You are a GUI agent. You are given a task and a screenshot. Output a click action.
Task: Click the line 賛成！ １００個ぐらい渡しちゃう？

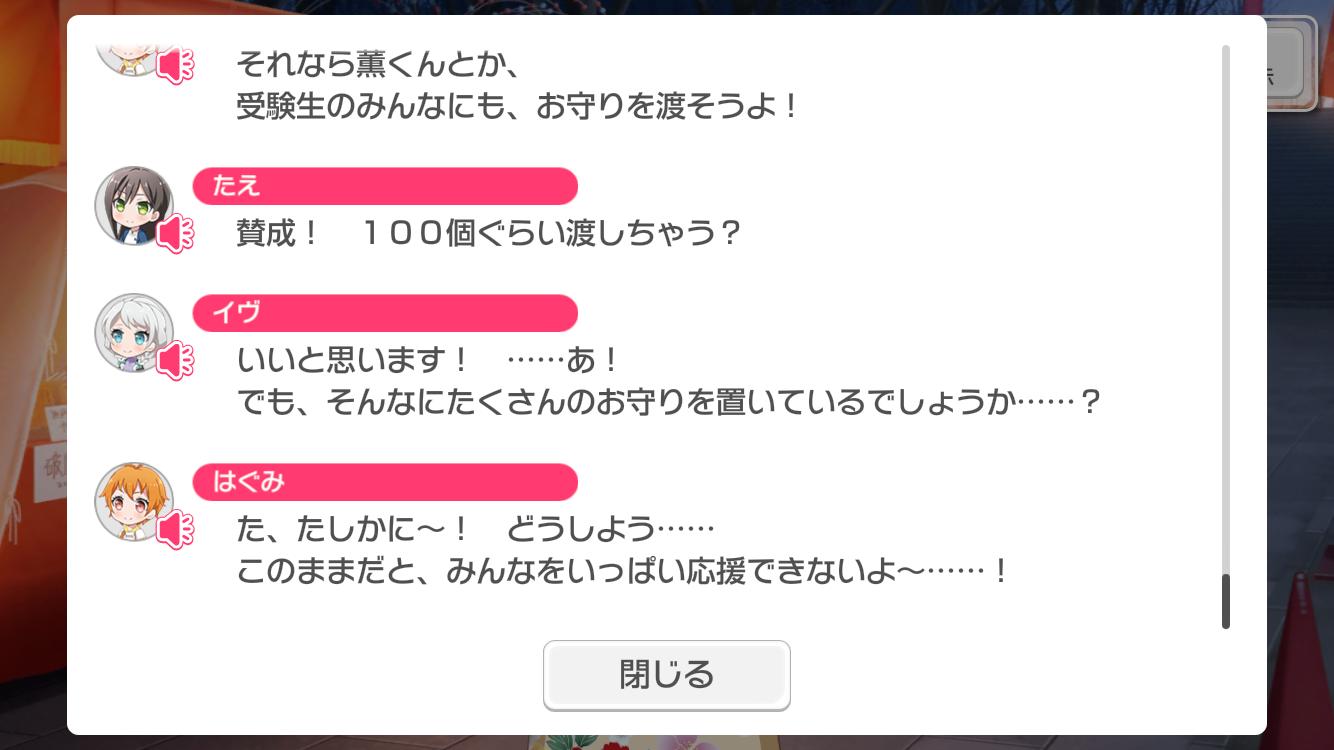click(x=489, y=234)
